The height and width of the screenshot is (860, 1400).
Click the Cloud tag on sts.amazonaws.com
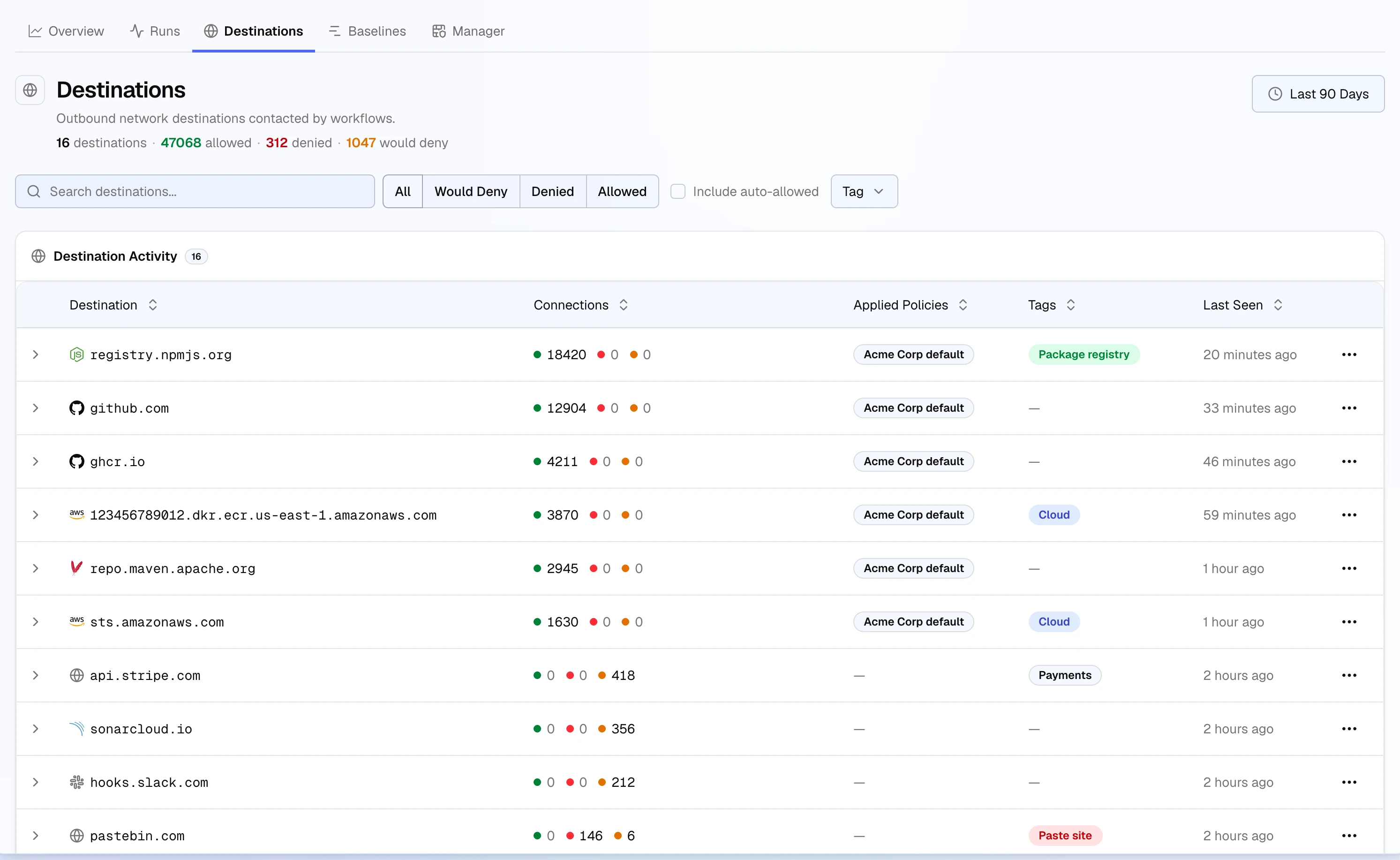(1054, 622)
